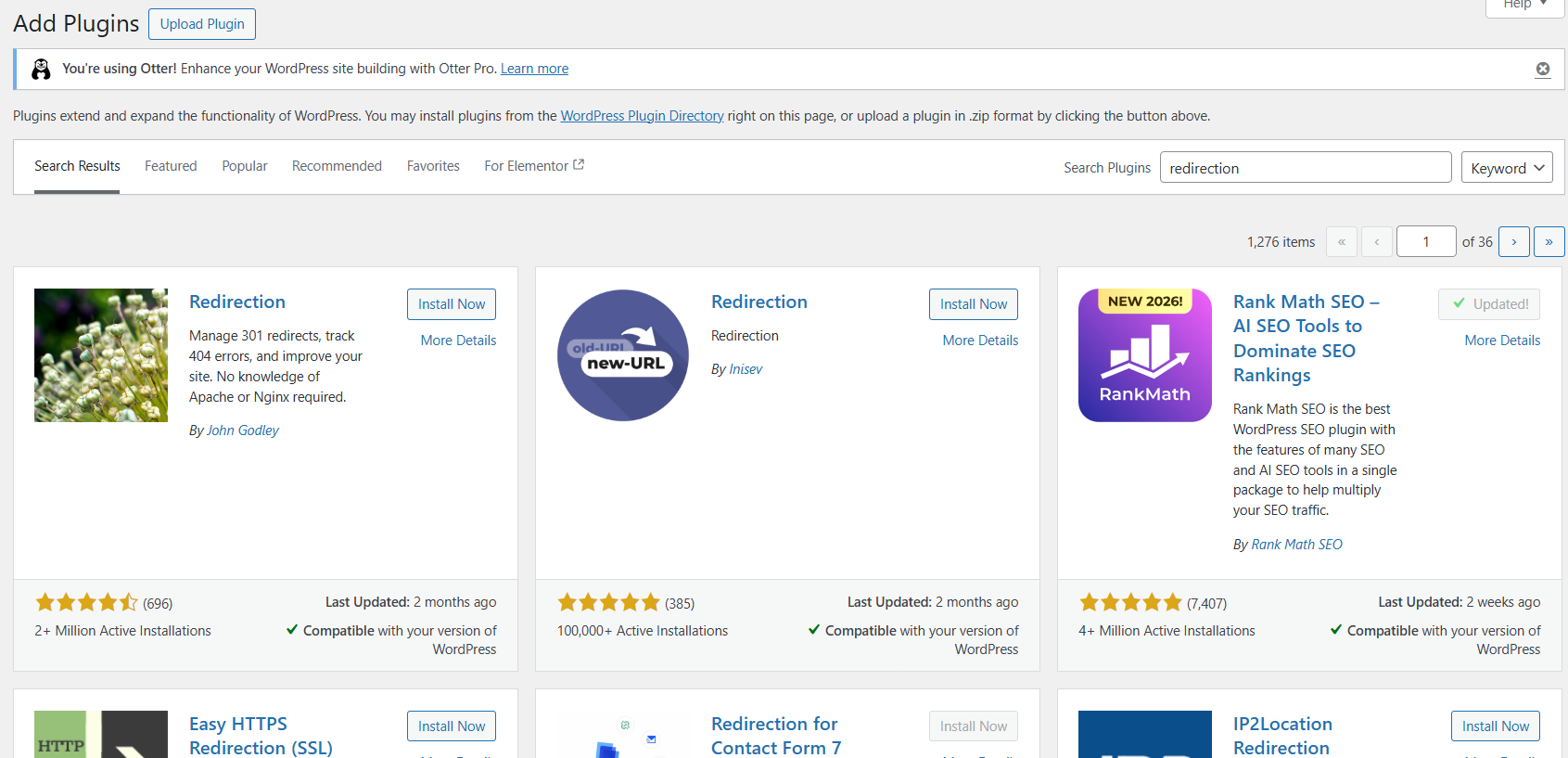Viewport: 1568px width, 758px height.
Task: Click the '1,276 items' count text
Action: 1281,242
